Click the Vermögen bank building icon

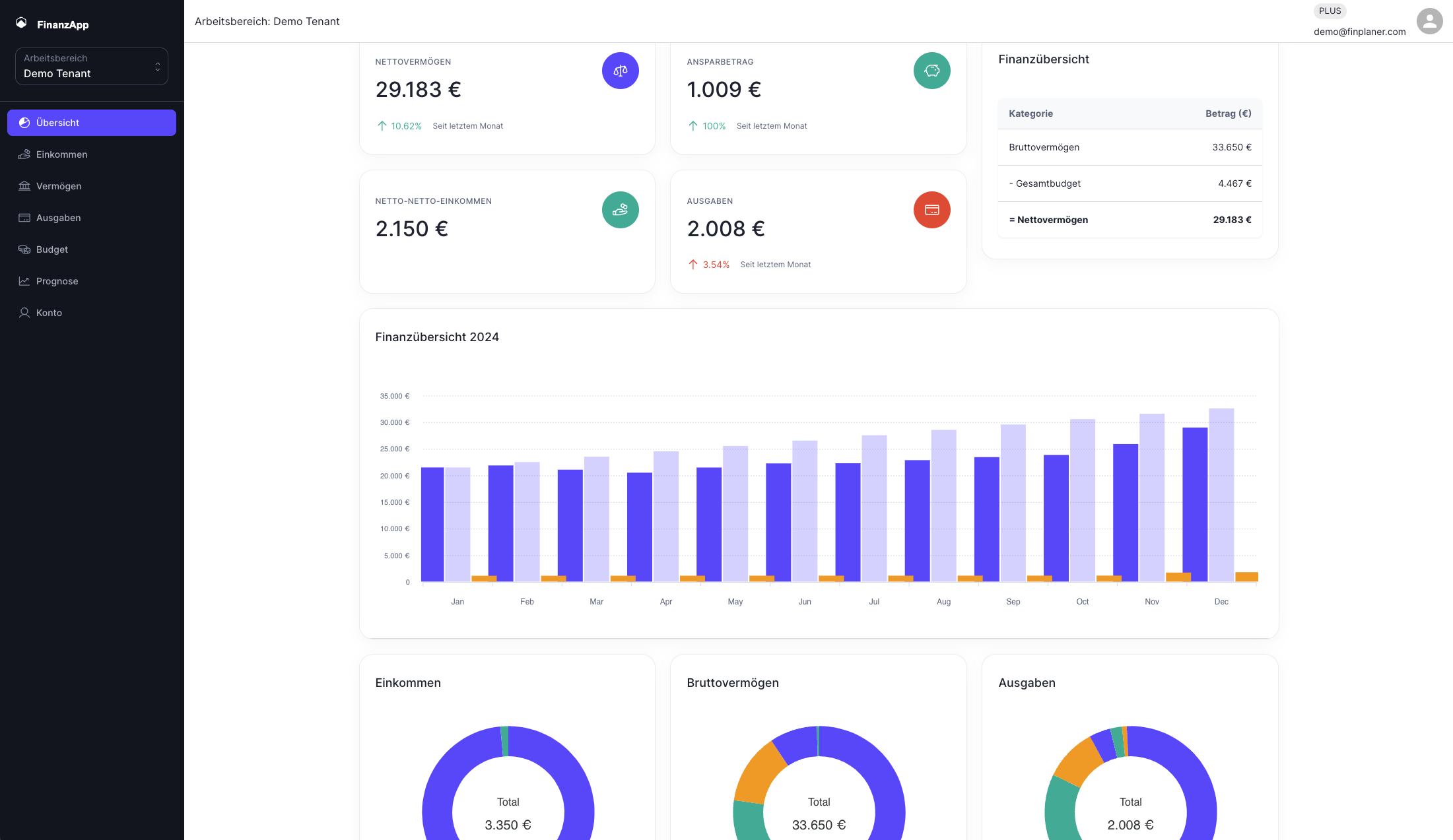(24, 186)
